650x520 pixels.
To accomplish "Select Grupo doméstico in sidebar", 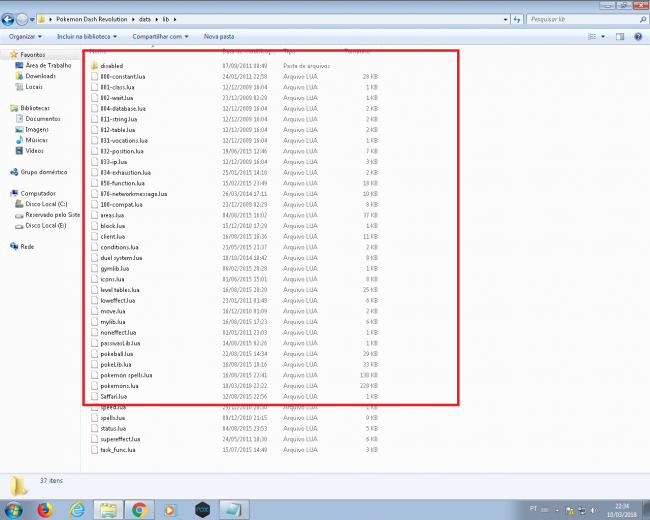I will 44,172.
